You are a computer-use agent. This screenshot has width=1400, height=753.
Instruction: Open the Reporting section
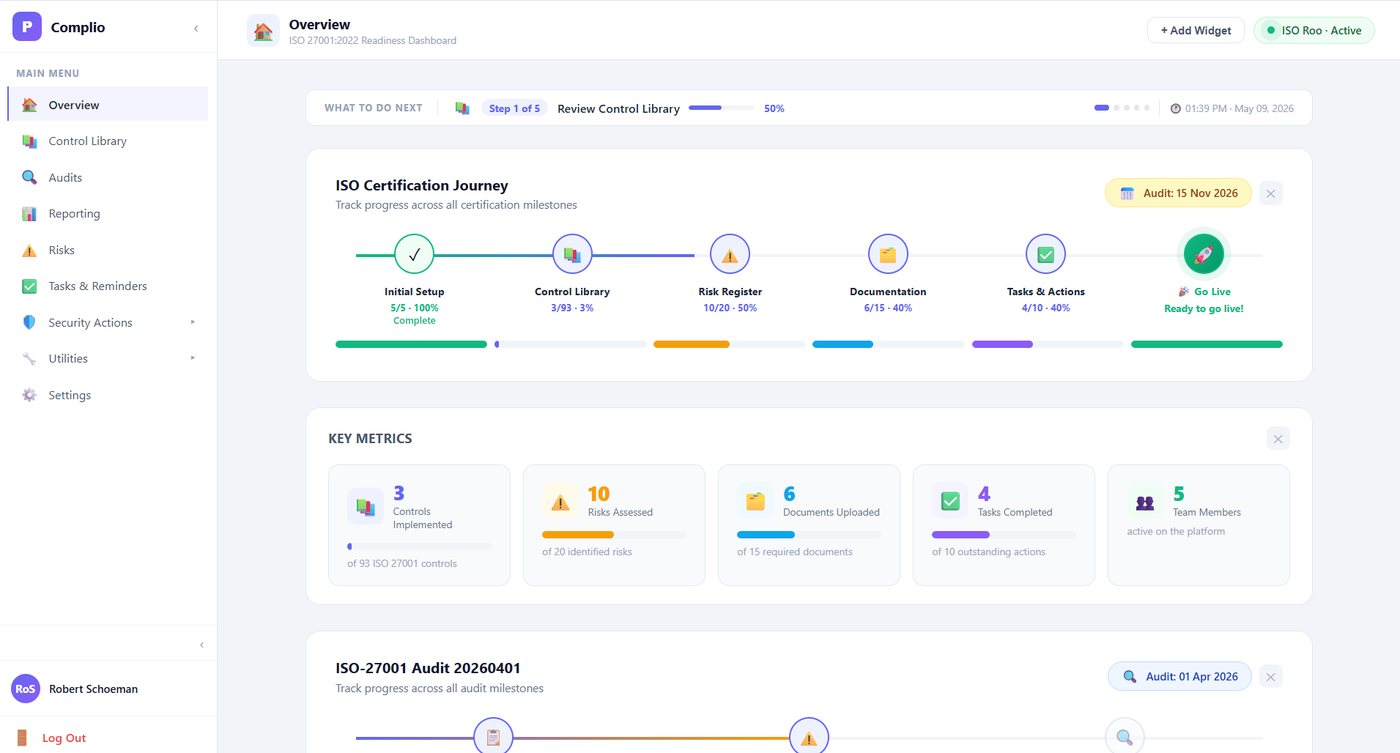click(x=108, y=213)
